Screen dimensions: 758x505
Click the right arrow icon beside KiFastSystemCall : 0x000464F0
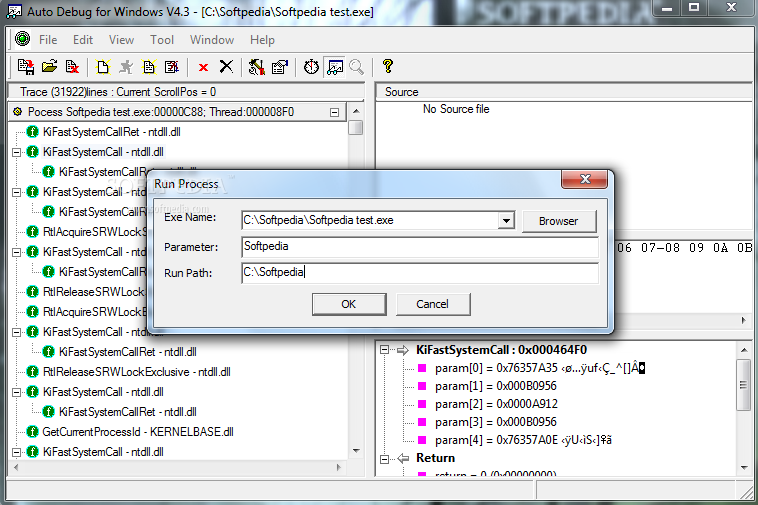click(x=402, y=350)
